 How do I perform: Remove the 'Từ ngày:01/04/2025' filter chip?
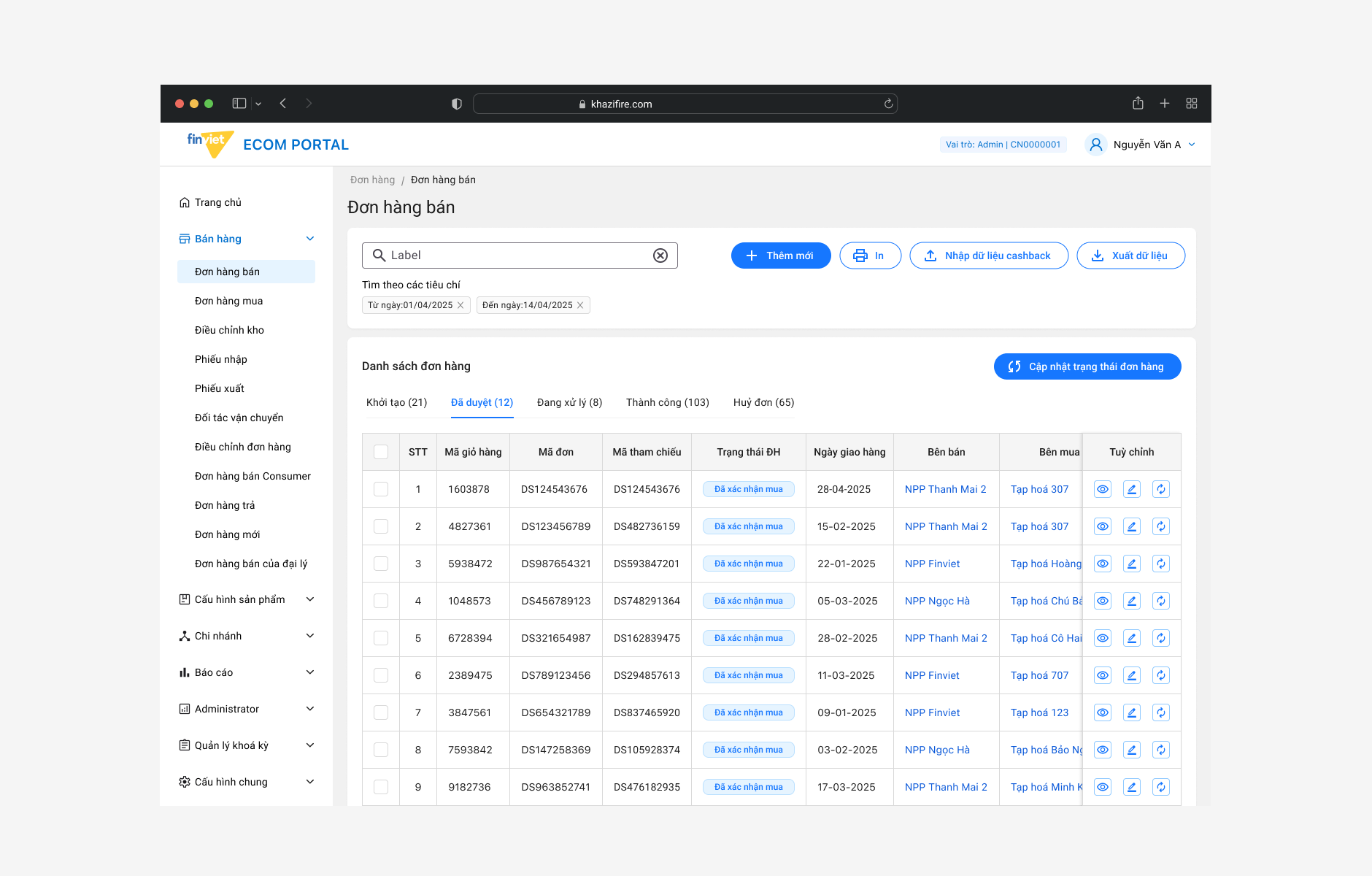460,305
